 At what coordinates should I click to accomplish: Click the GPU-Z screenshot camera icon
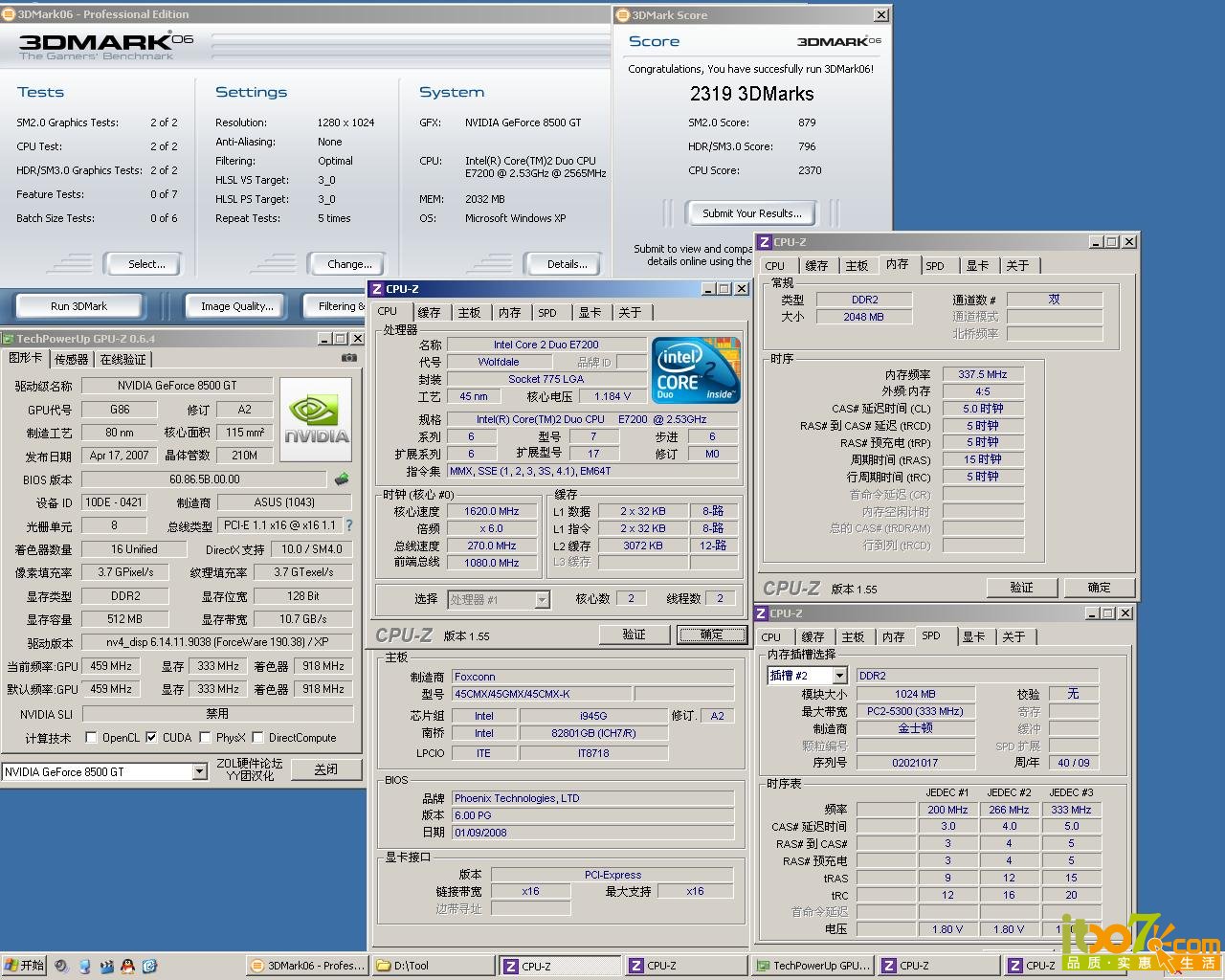[349, 358]
